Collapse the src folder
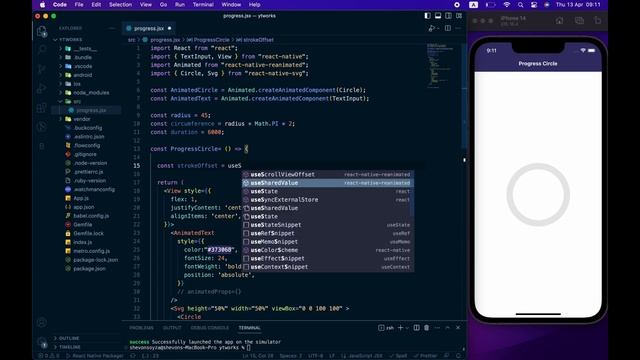The height and width of the screenshot is (360, 640). (77, 101)
